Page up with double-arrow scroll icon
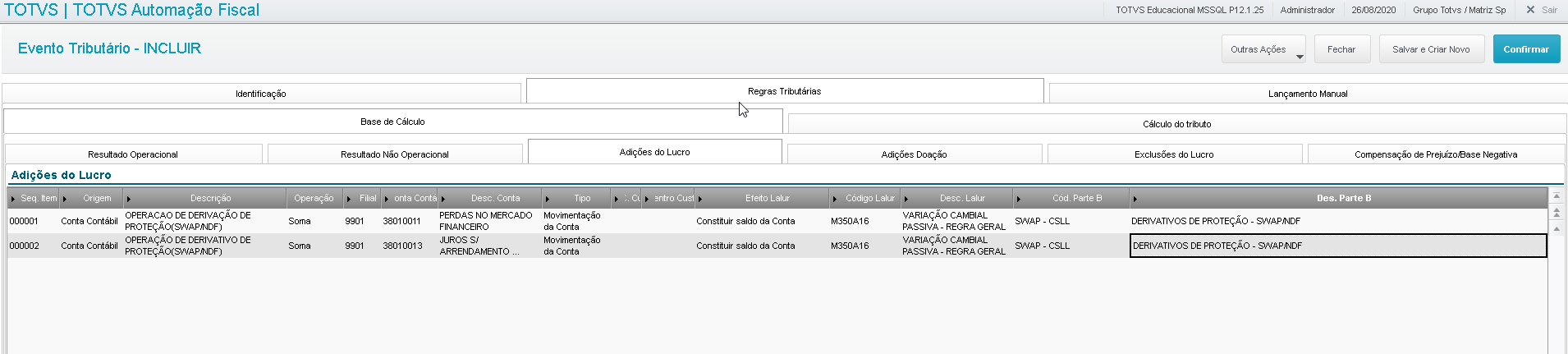1568x354 pixels. [x=1557, y=212]
